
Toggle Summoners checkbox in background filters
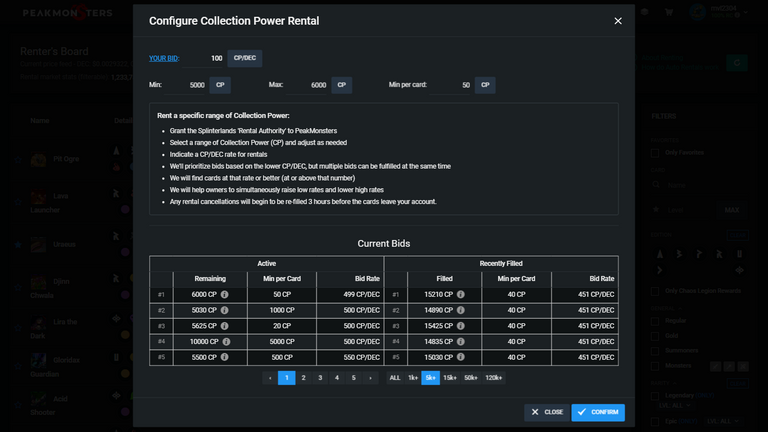655,351
